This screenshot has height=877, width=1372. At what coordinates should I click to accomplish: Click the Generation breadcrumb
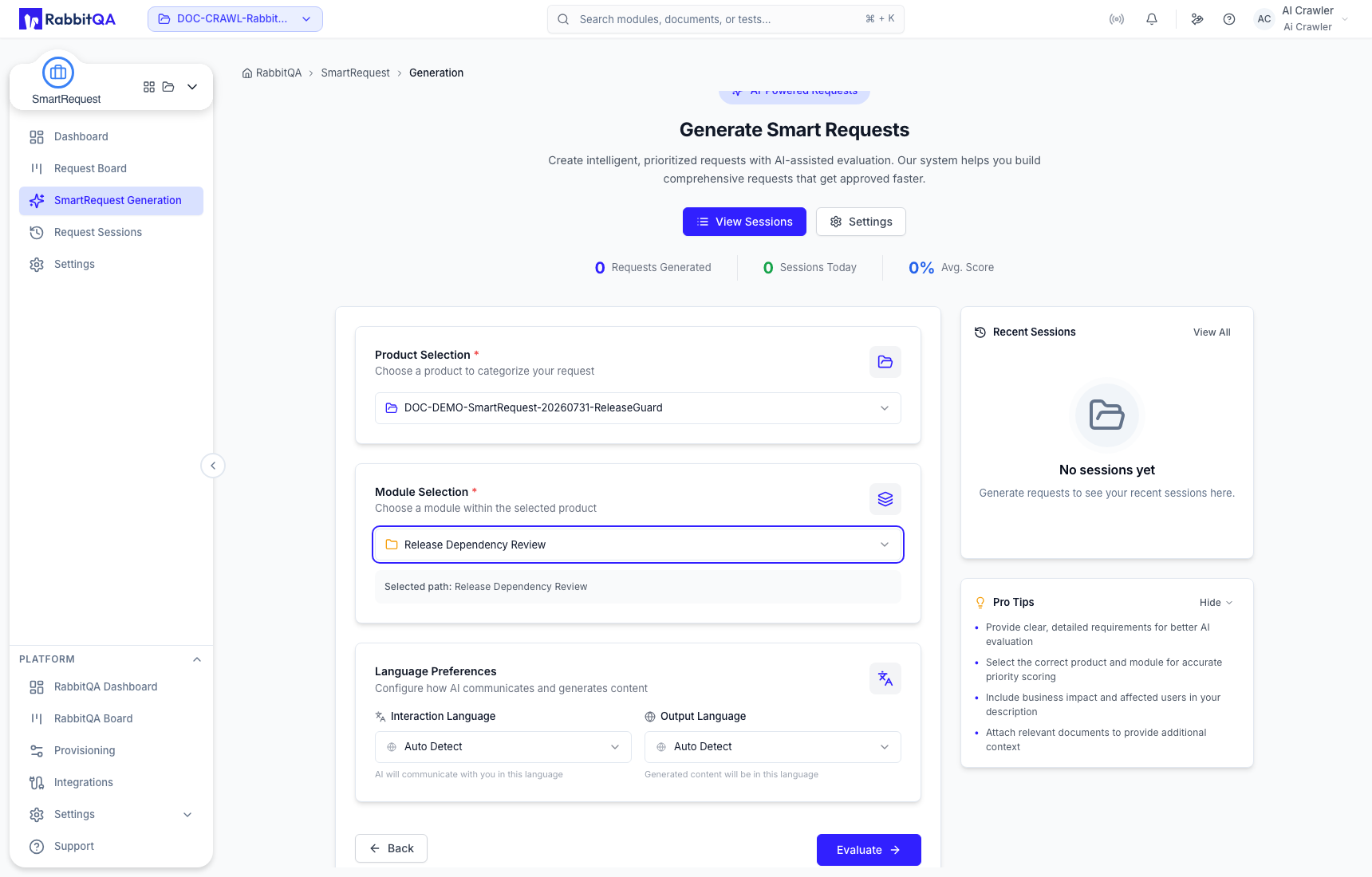coord(436,73)
